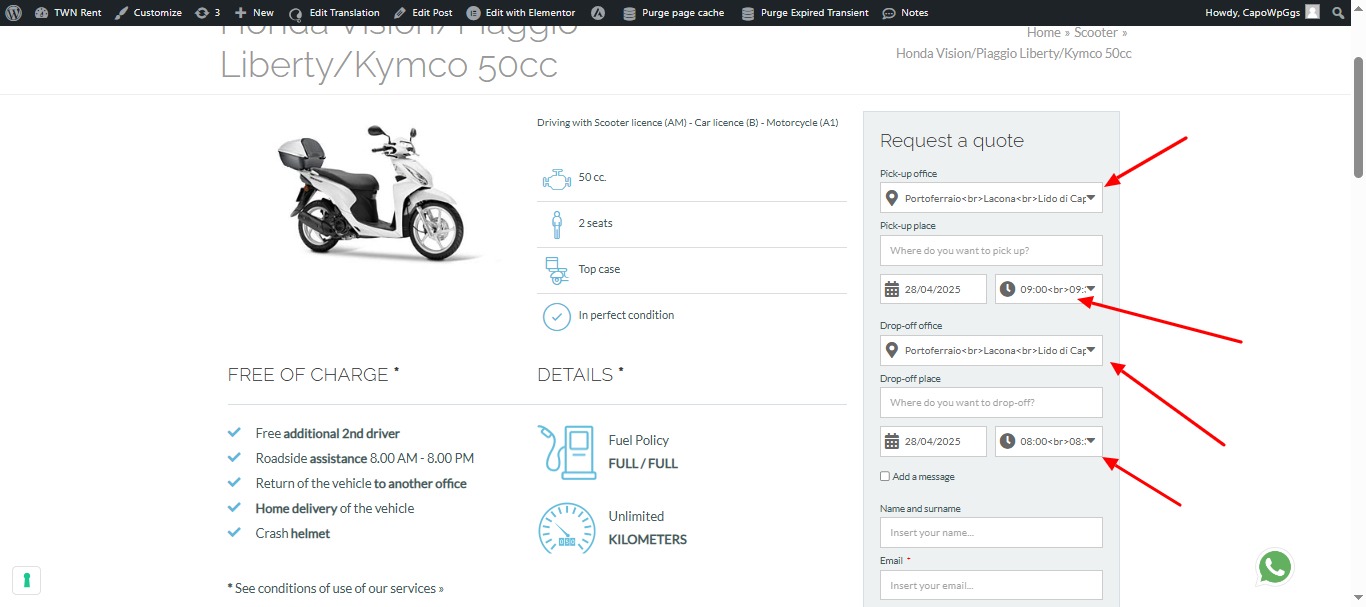
Task: Click the Pick-up place input field
Action: click(x=991, y=250)
